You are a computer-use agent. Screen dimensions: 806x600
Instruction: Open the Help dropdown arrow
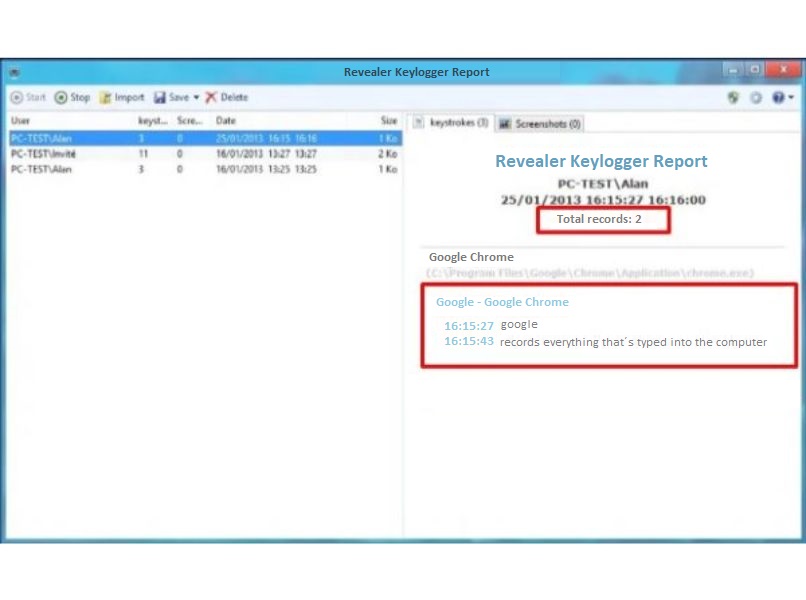coord(792,97)
